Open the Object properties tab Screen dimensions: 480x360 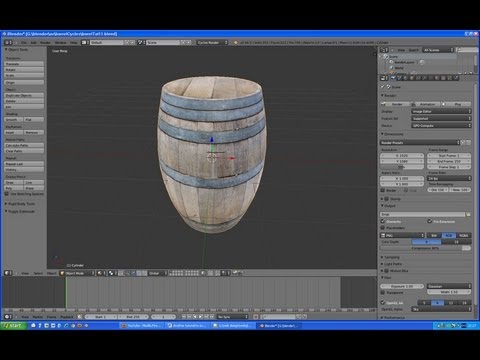[x=412, y=78]
